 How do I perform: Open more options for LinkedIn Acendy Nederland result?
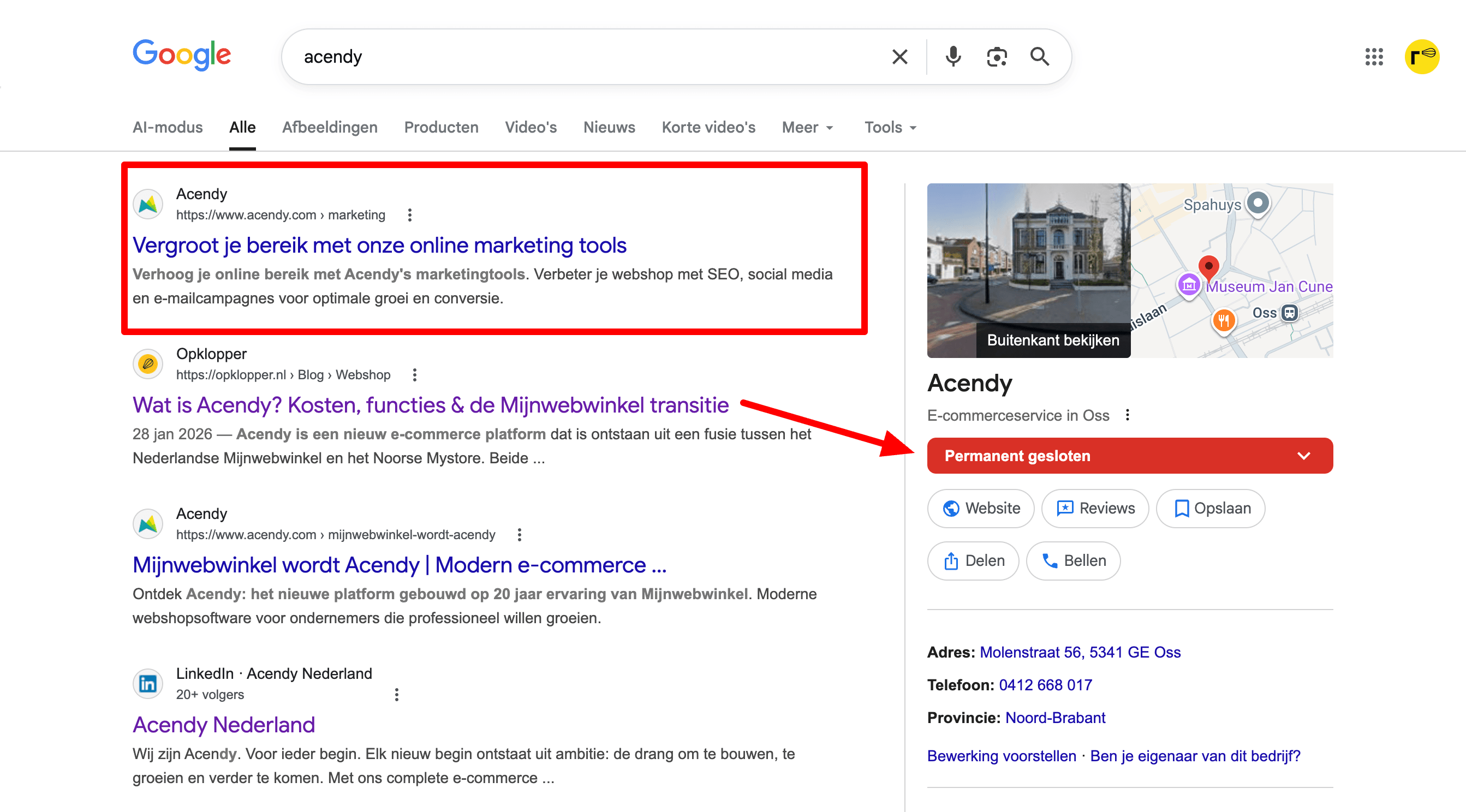pos(397,695)
